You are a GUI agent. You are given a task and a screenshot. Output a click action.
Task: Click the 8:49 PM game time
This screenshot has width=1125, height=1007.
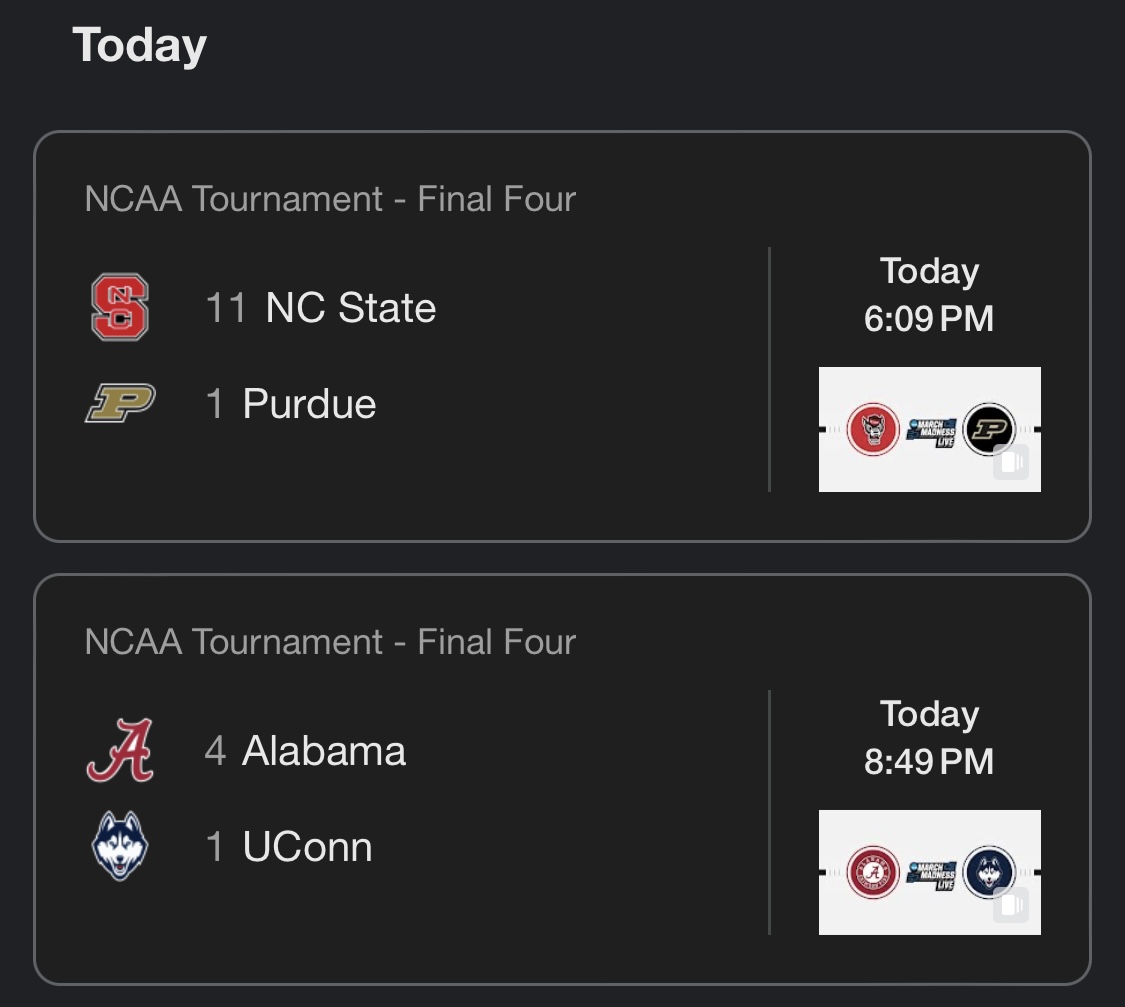[x=929, y=762]
